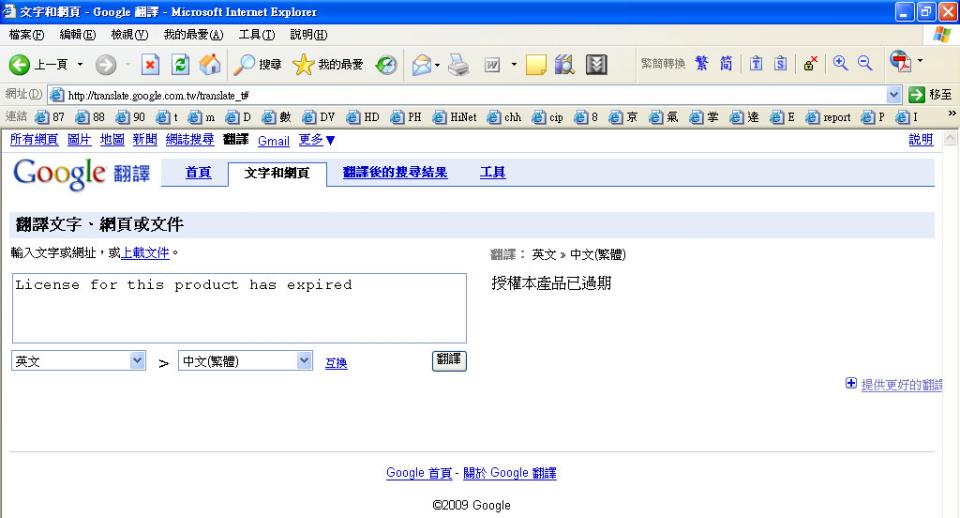Click the 翻譯 translate button
Viewport: 960px width, 518px height.
coord(449,361)
